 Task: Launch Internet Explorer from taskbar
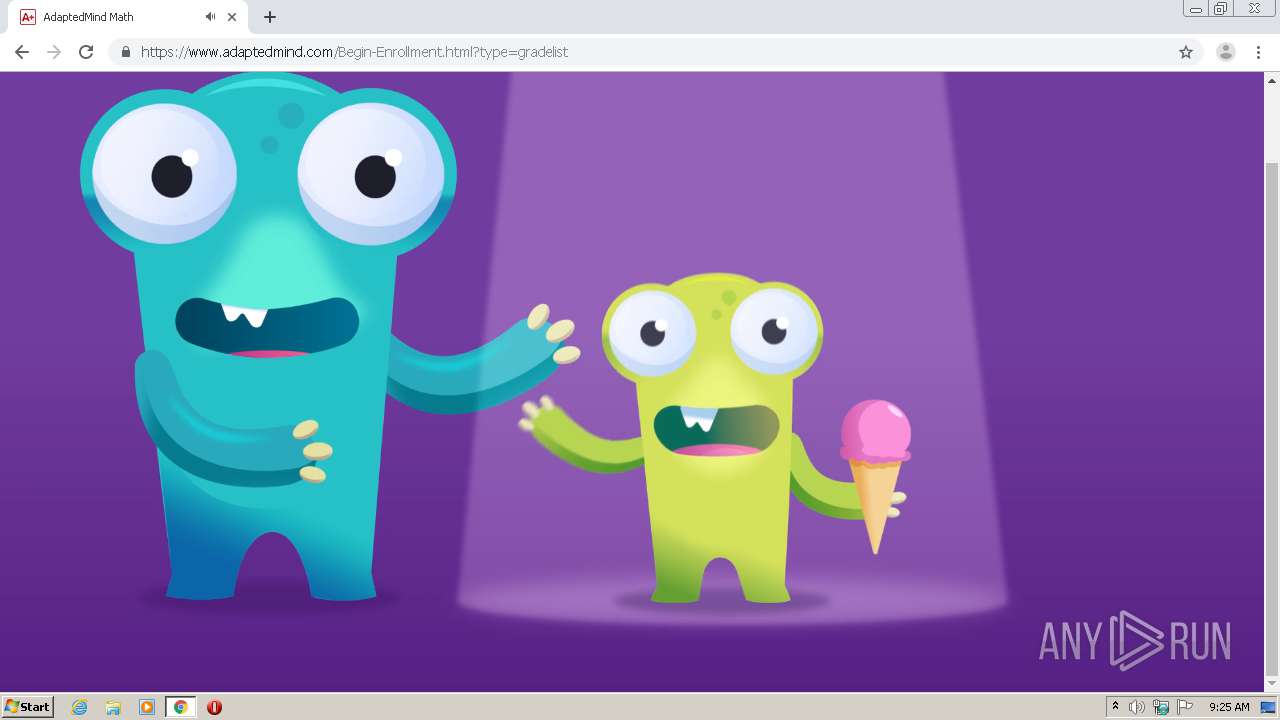pyautogui.click(x=80, y=707)
